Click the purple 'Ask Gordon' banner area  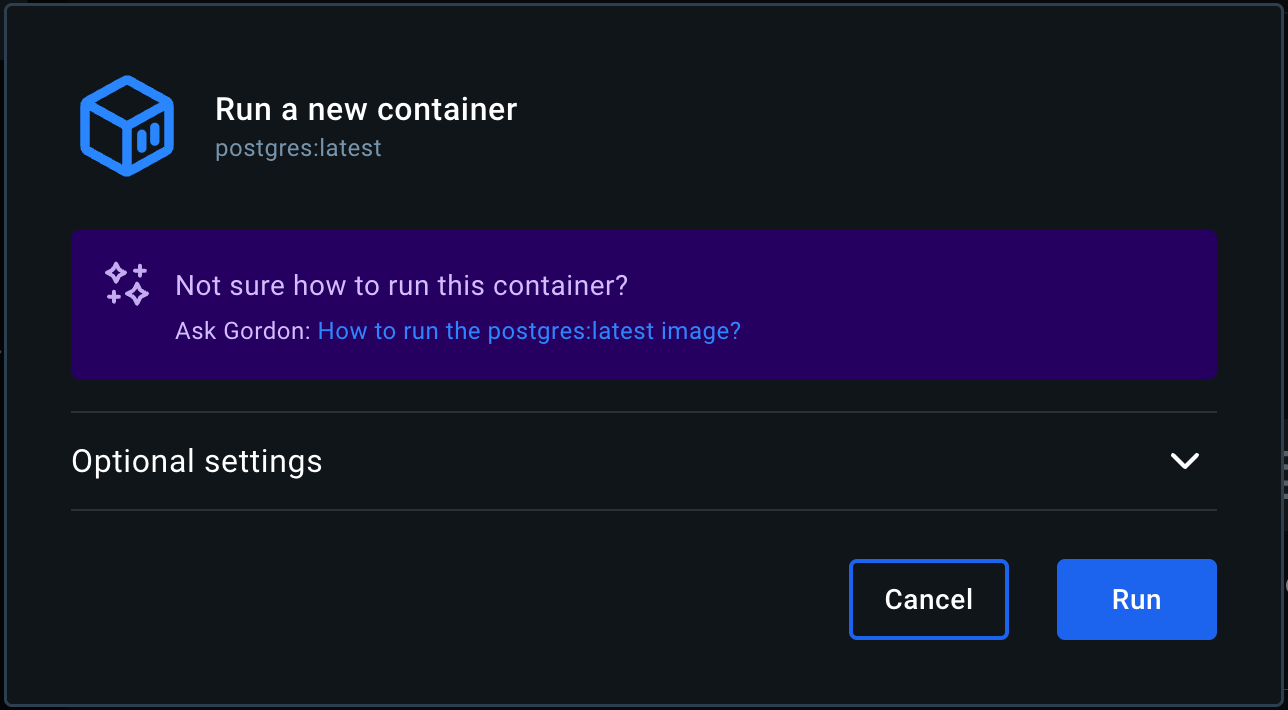[644, 305]
